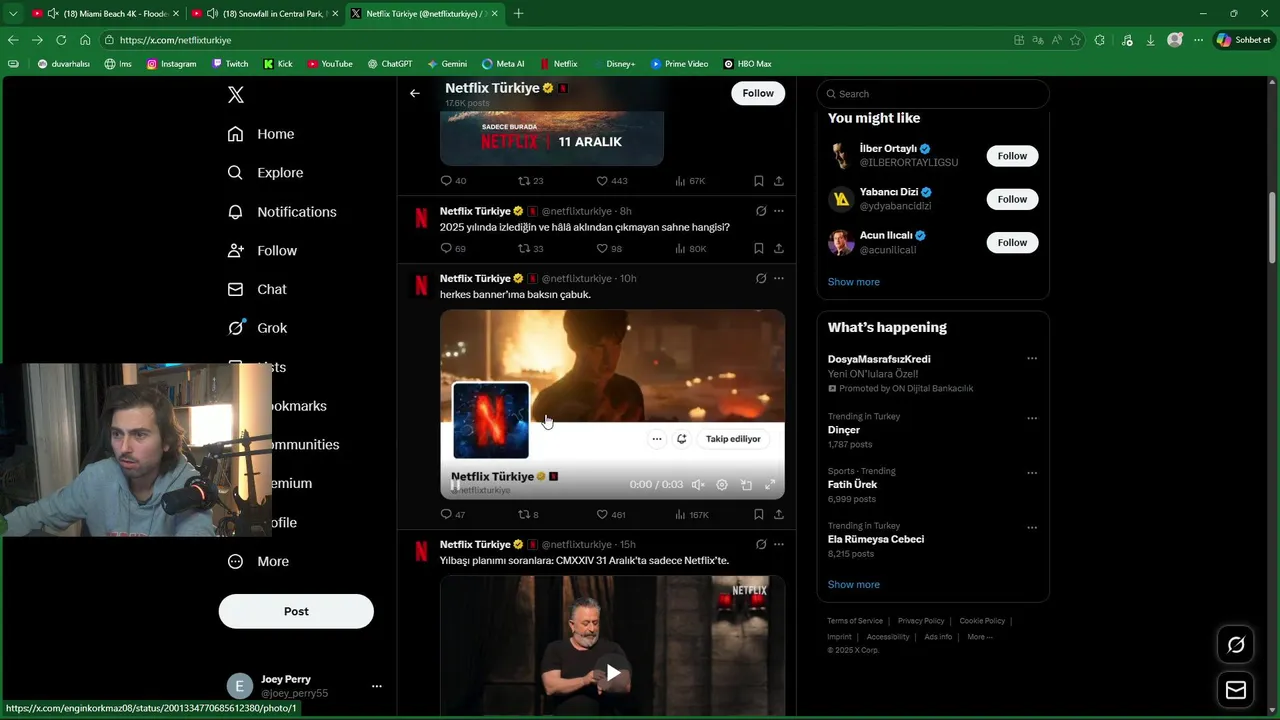Open the More menu in sidebar

pos(258,561)
